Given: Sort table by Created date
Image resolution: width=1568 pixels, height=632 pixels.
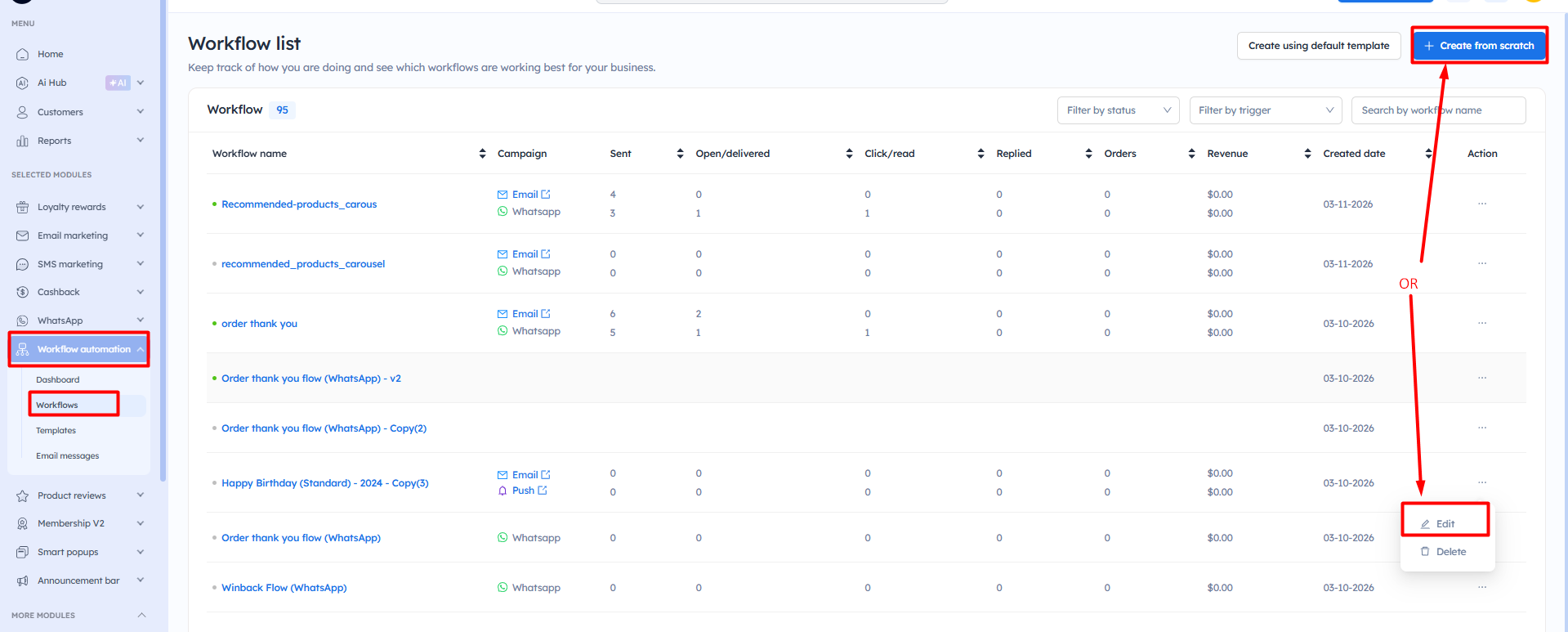Looking at the screenshot, I should [x=1428, y=154].
